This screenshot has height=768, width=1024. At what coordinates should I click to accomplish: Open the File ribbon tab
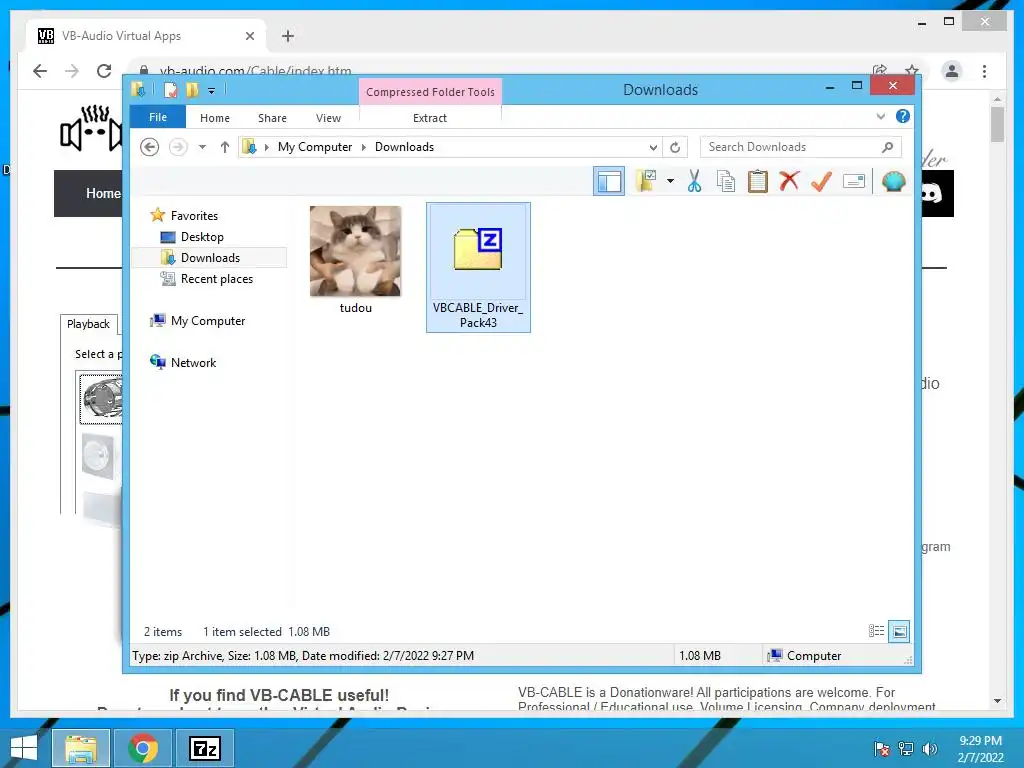tap(157, 117)
